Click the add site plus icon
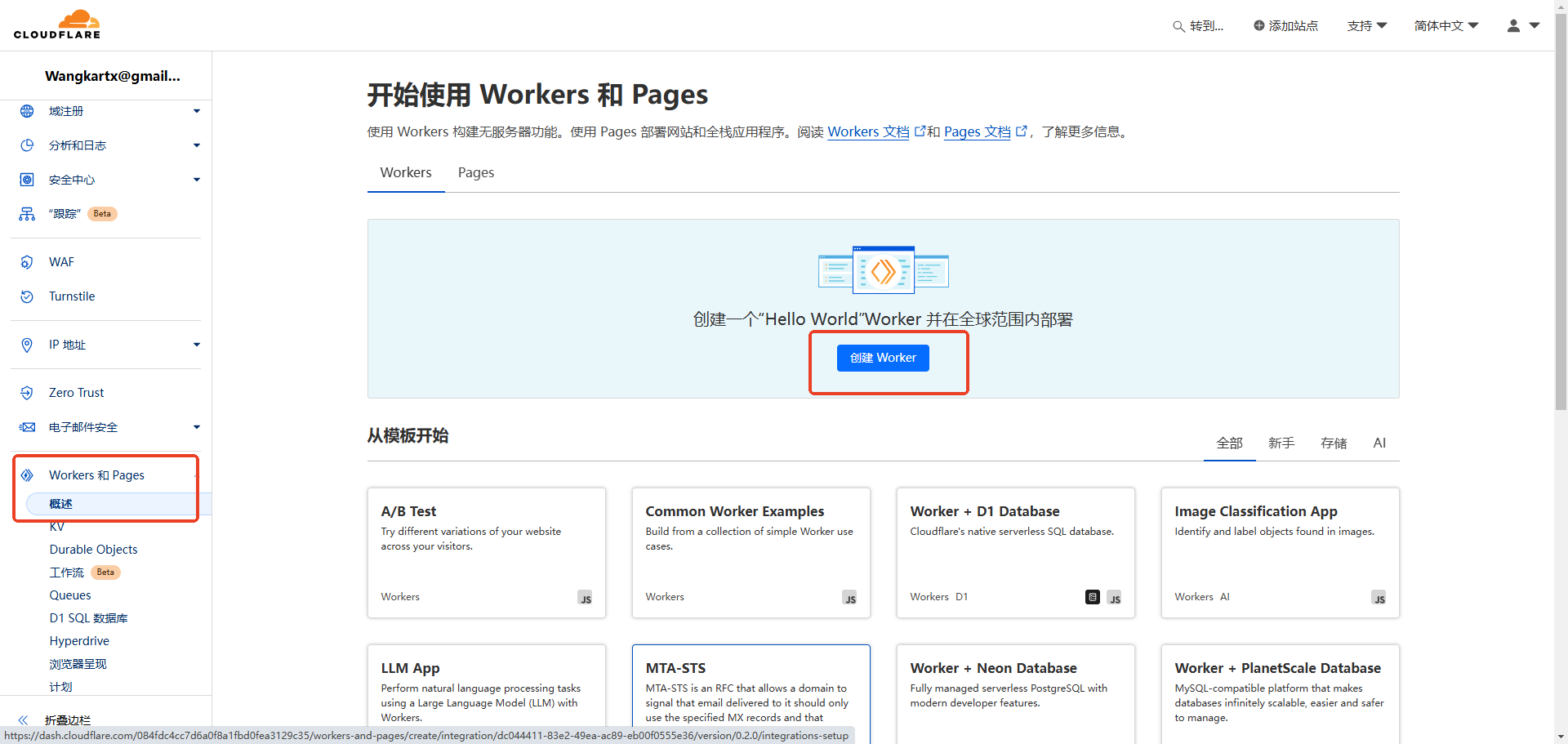The height and width of the screenshot is (744, 1568). pos(1259,25)
